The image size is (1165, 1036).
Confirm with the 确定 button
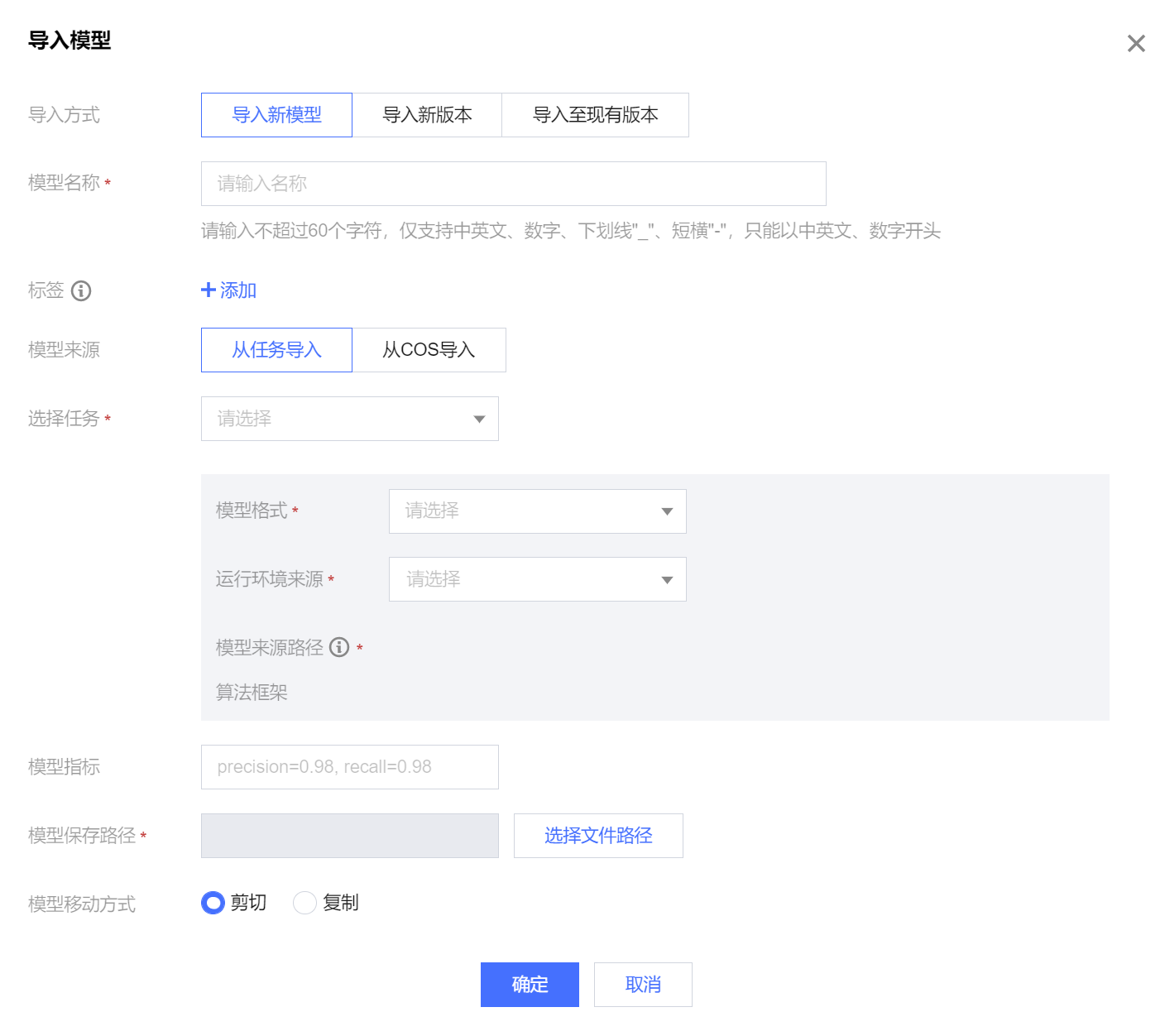tap(530, 985)
